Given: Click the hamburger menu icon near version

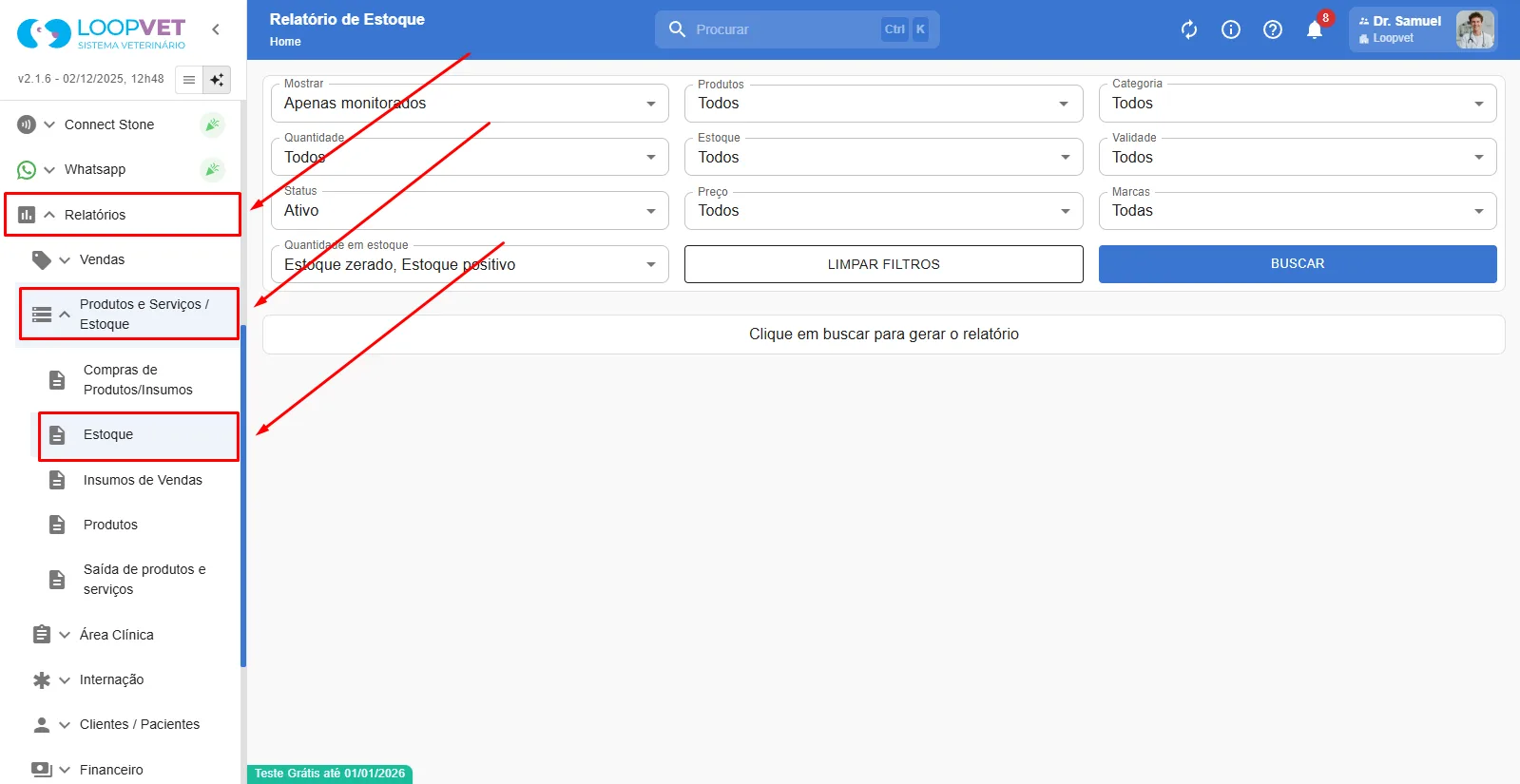Looking at the screenshot, I should [189, 80].
